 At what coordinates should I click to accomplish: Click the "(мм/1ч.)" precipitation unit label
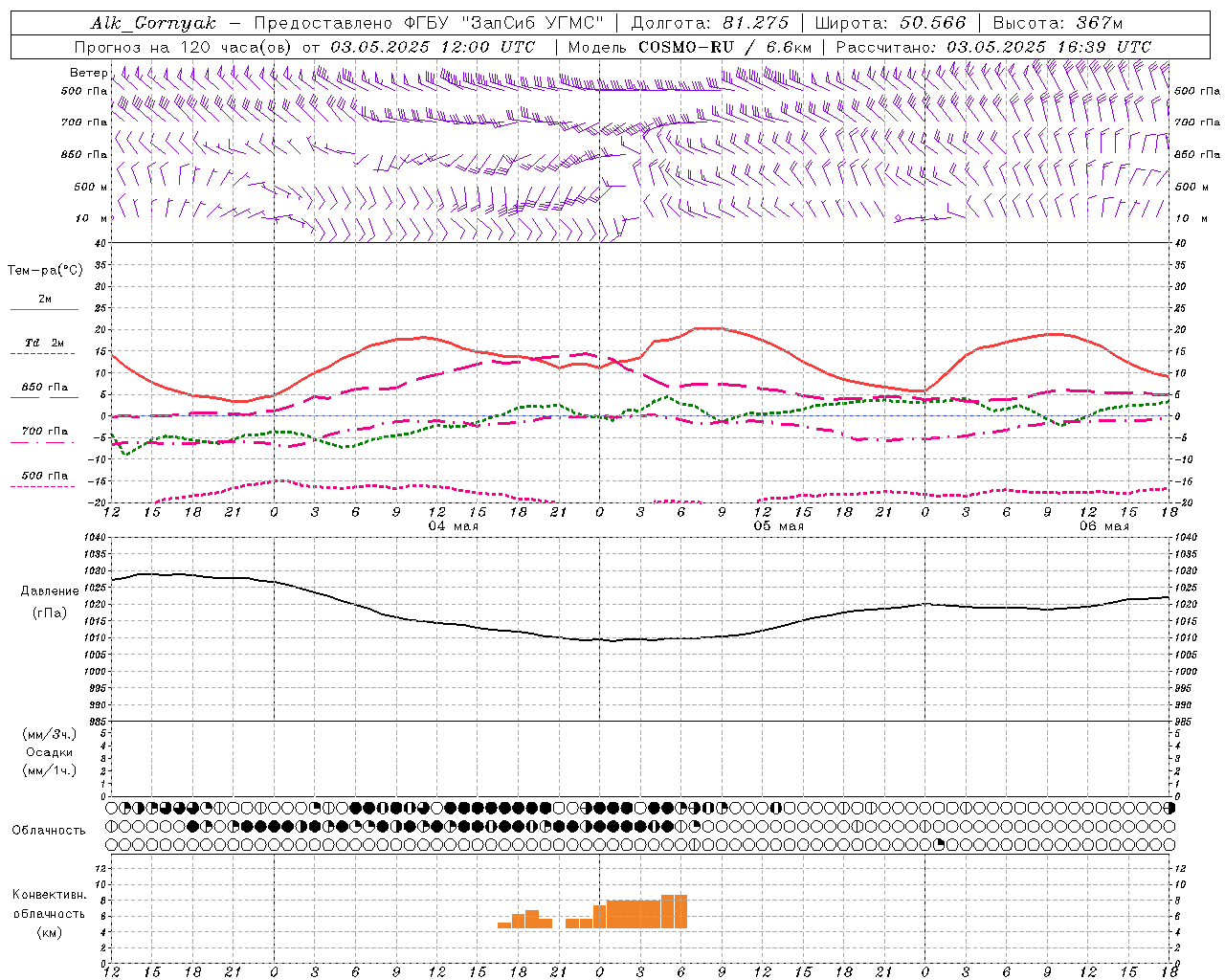click(x=49, y=770)
